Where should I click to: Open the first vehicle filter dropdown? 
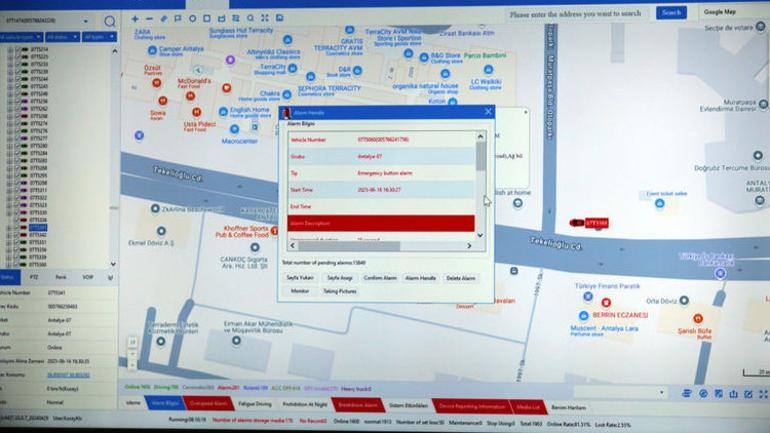point(21,37)
